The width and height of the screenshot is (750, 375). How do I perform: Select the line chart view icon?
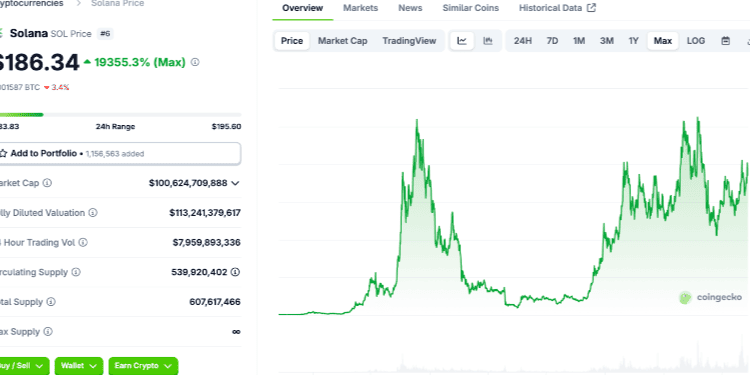pyautogui.click(x=462, y=41)
